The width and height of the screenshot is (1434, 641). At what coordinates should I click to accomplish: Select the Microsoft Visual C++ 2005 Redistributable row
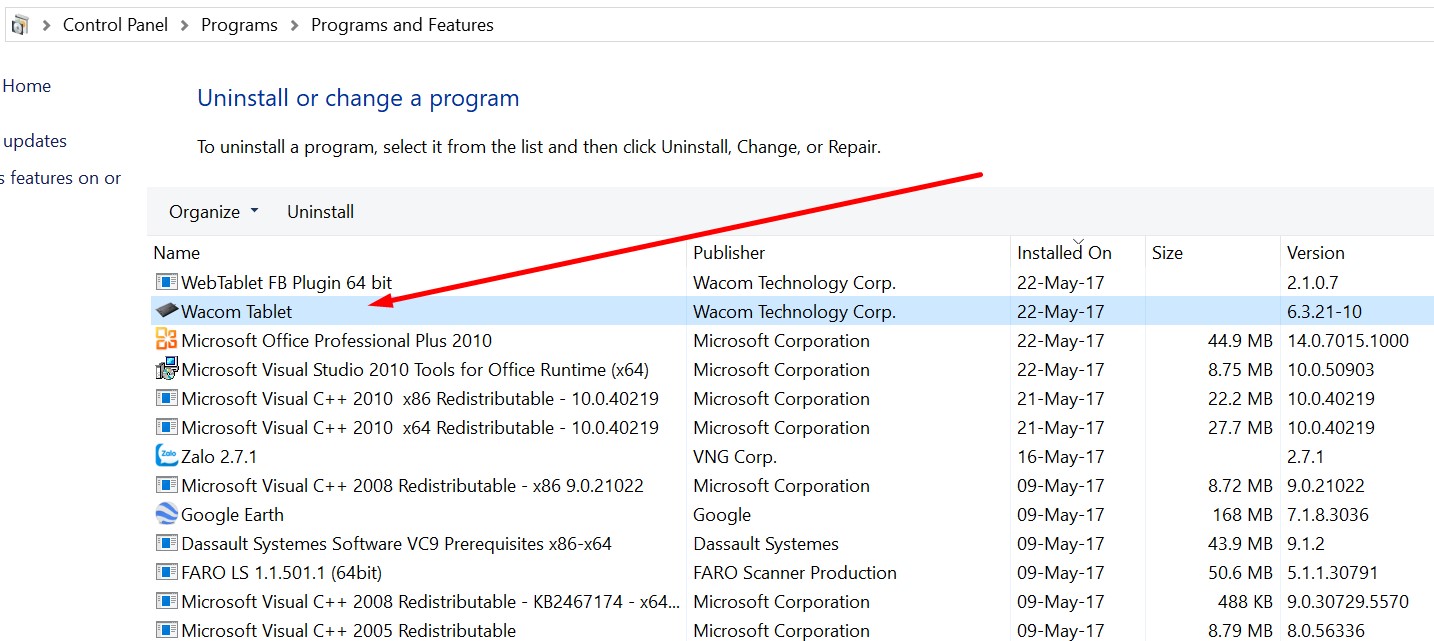[348, 630]
